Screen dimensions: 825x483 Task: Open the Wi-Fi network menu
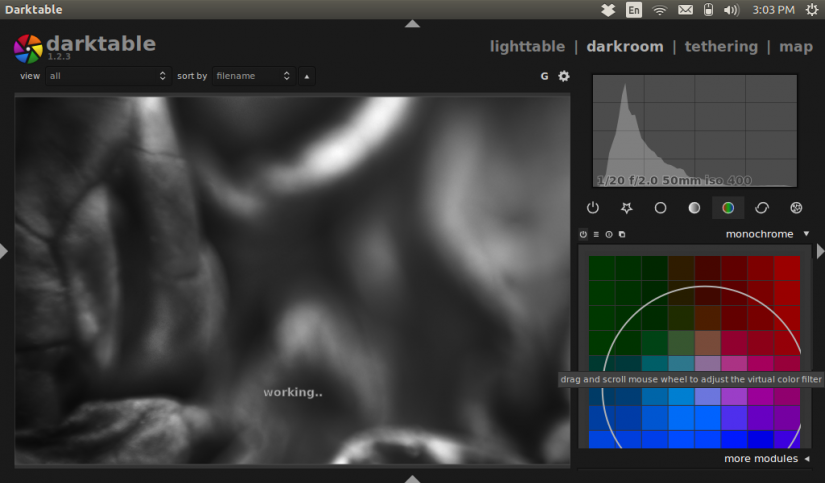[x=659, y=10]
